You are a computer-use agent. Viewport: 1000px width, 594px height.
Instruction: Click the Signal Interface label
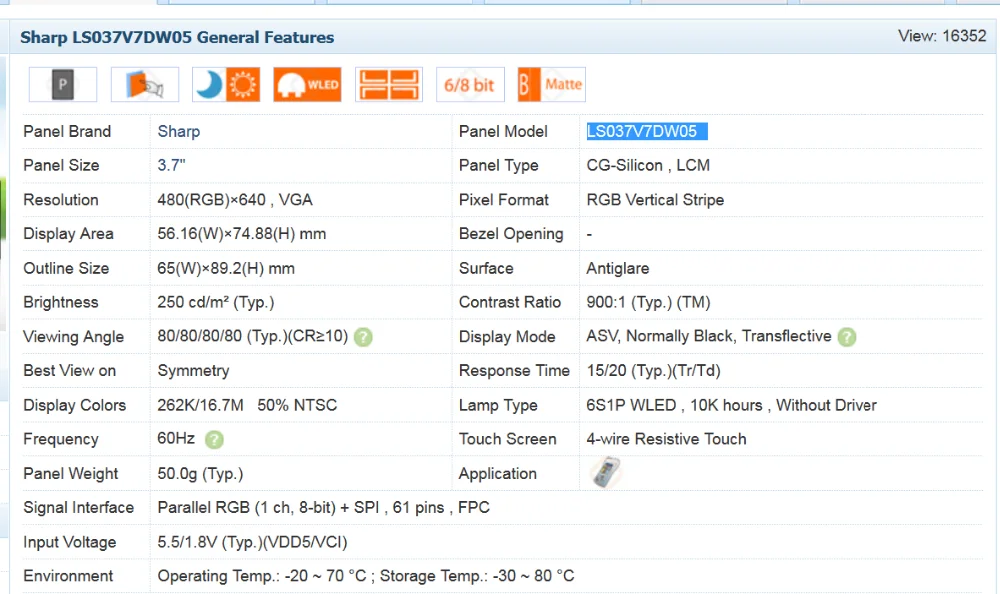click(x=78, y=508)
